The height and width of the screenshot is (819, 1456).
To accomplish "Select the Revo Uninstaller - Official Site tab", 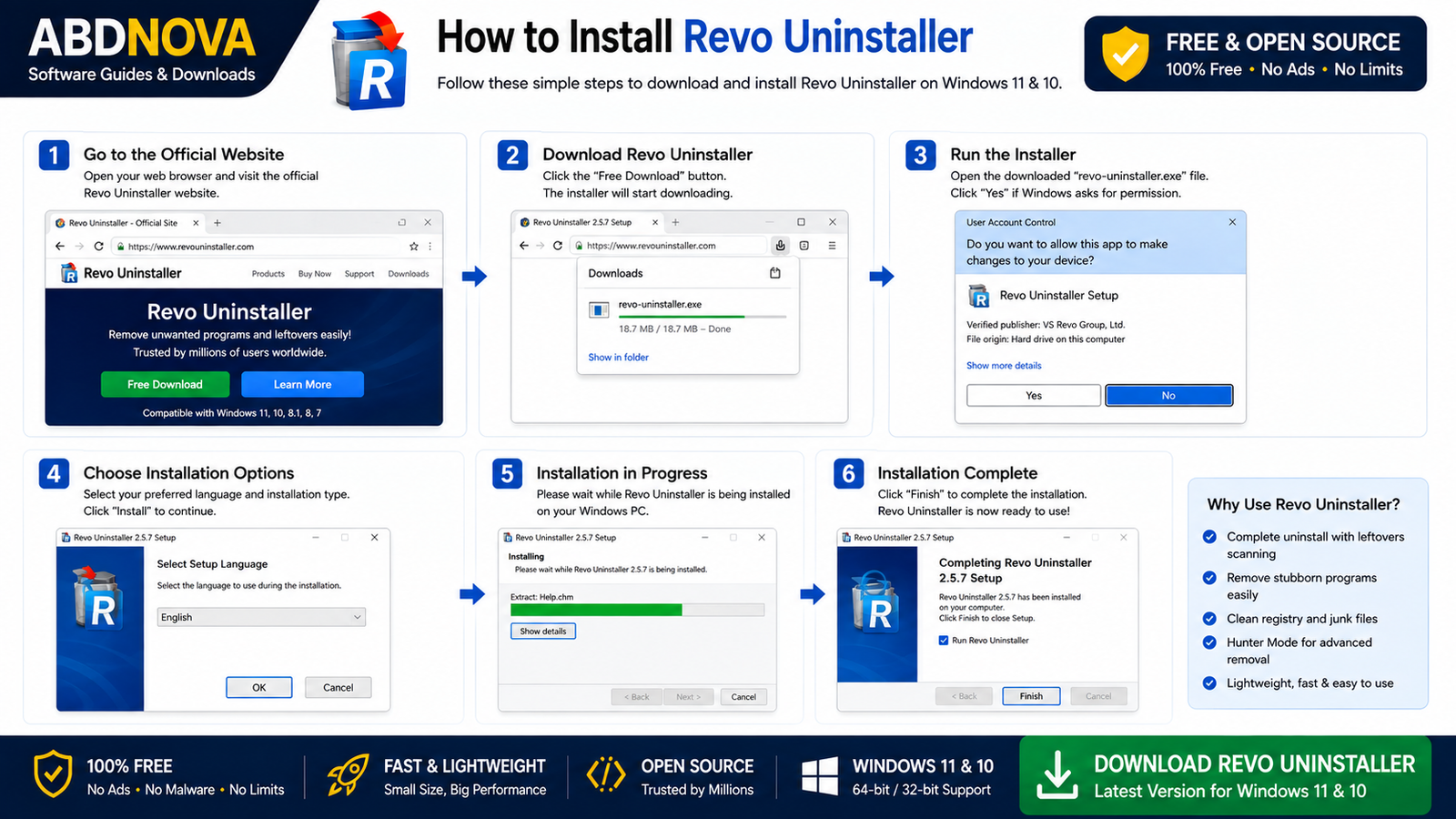I will (127, 223).
